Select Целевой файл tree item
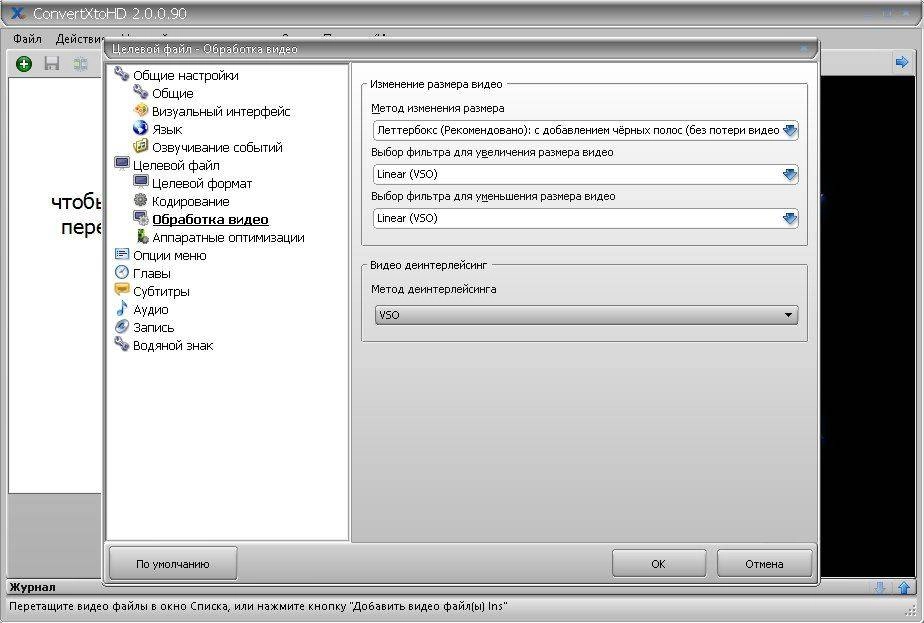 (x=176, y=166)
